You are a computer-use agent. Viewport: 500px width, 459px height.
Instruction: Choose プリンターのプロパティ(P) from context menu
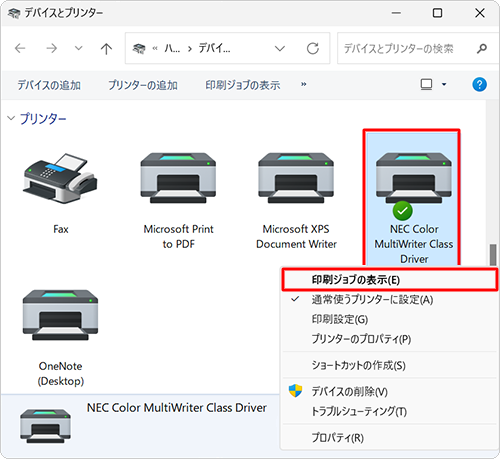pyautogui.click(x=390, y=339)
